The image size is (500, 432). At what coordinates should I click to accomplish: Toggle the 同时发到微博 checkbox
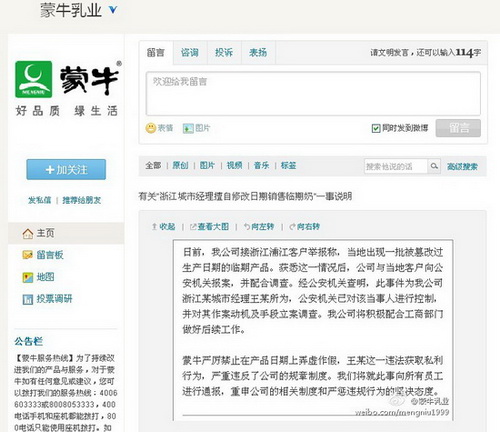point(376,128)
